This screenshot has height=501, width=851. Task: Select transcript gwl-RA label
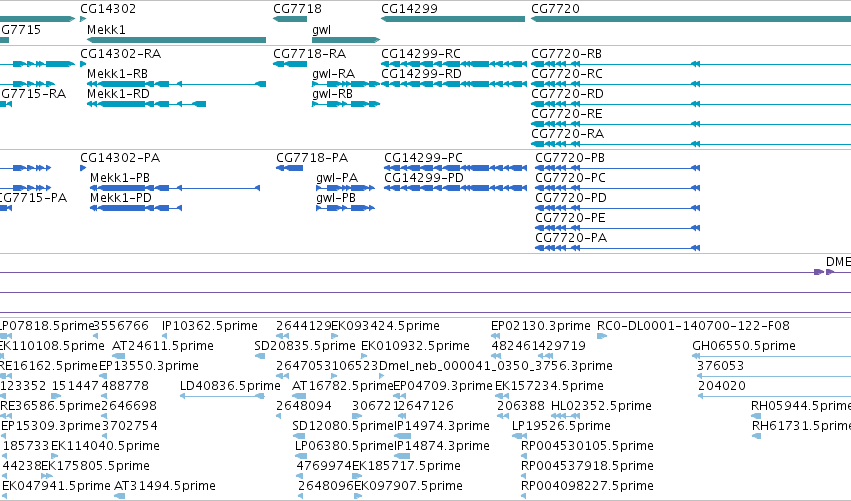[x=333, y=74]
